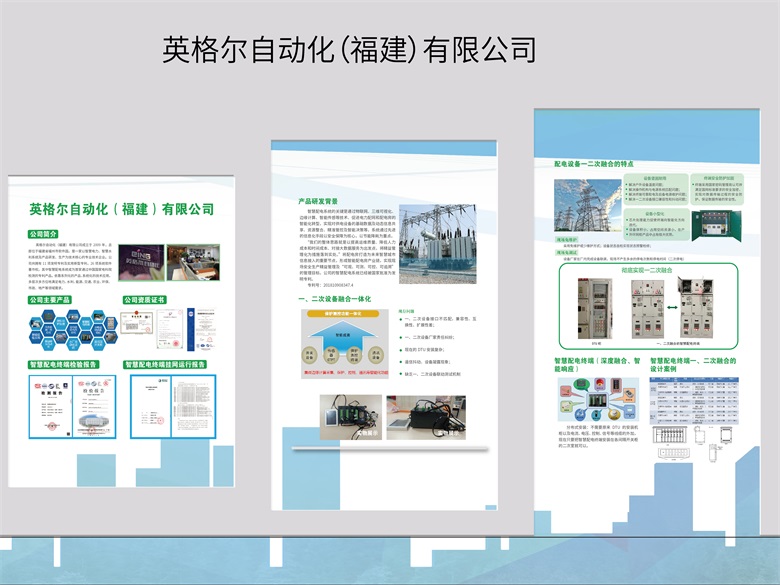Click the large black title 英格尔自动化(福建)有限公司

tap(349, 50)
